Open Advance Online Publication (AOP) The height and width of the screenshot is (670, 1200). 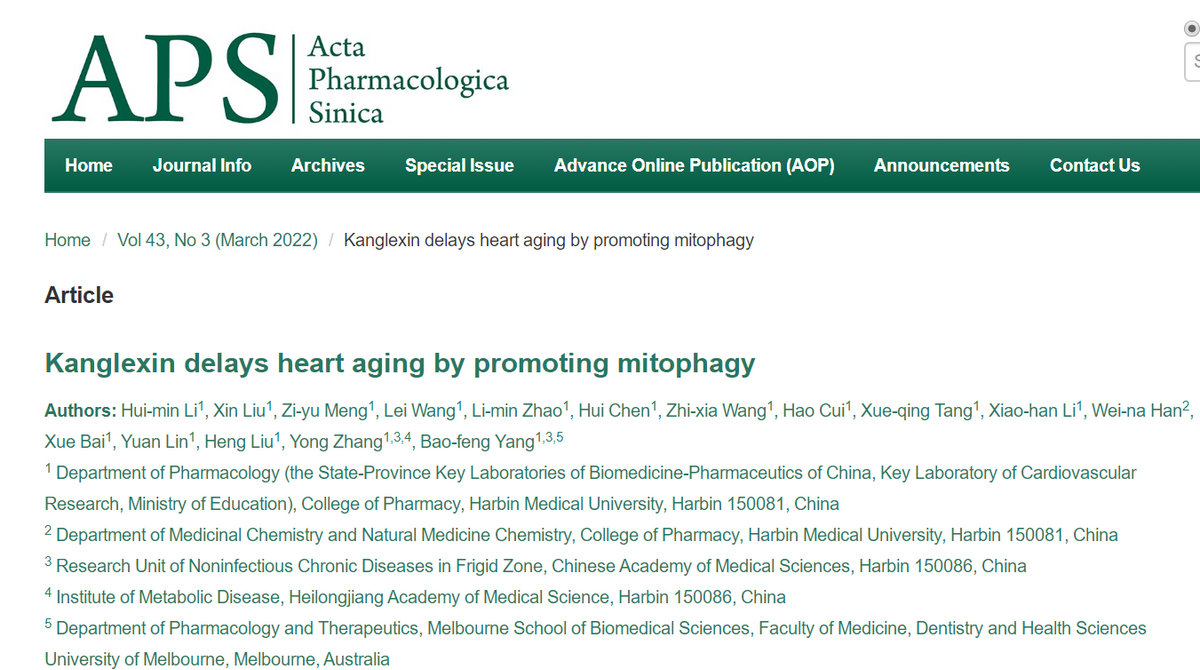click(x=694, y=166)
